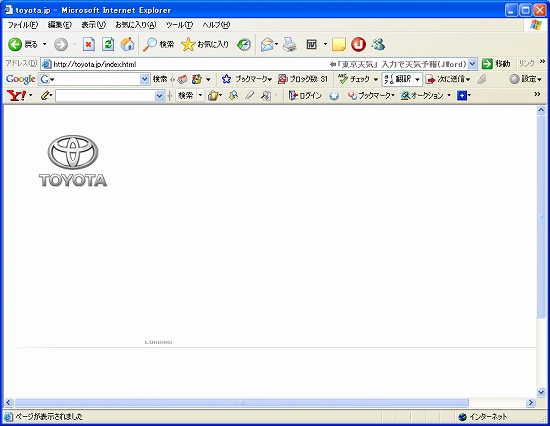Open the Tools menu

click(179, 25)
